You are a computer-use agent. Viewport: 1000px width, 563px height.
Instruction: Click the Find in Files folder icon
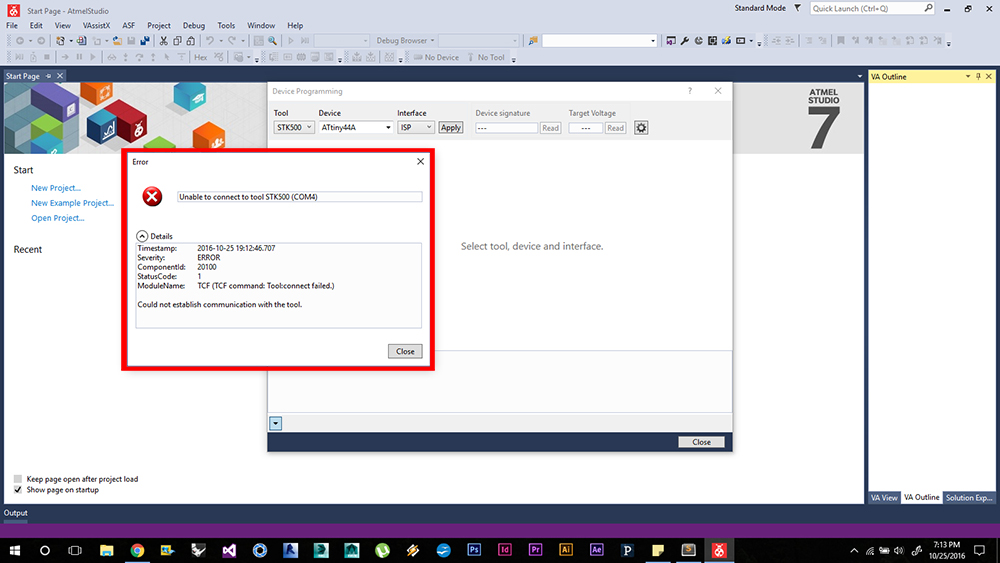coord(533,41)
